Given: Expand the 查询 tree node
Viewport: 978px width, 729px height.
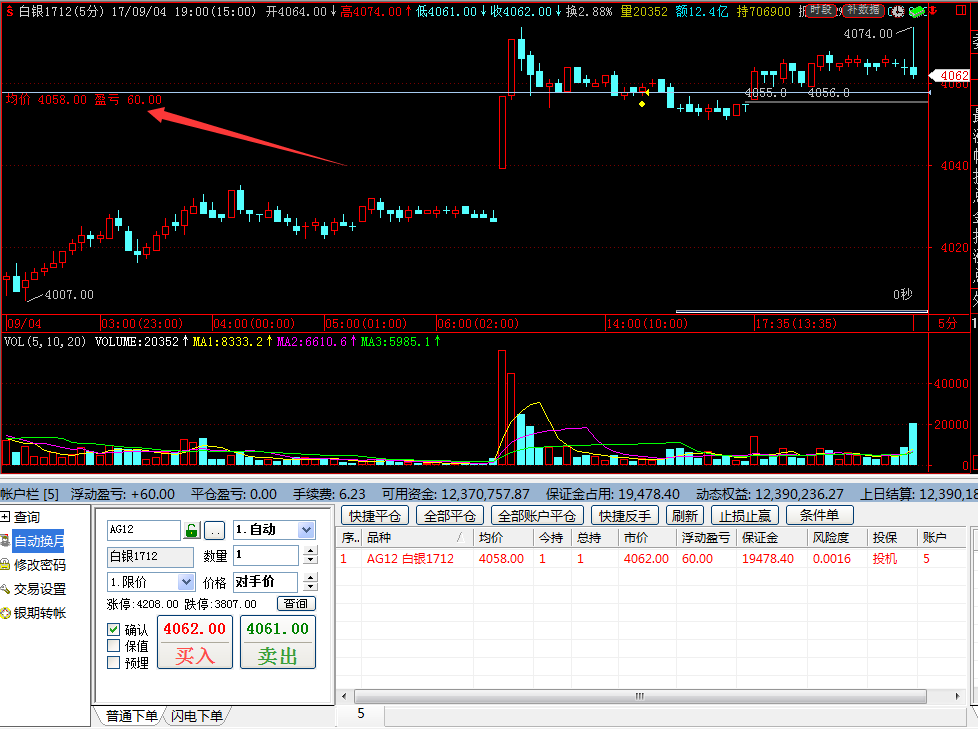Looking at the screenshot, I should [x=6, y=516].
